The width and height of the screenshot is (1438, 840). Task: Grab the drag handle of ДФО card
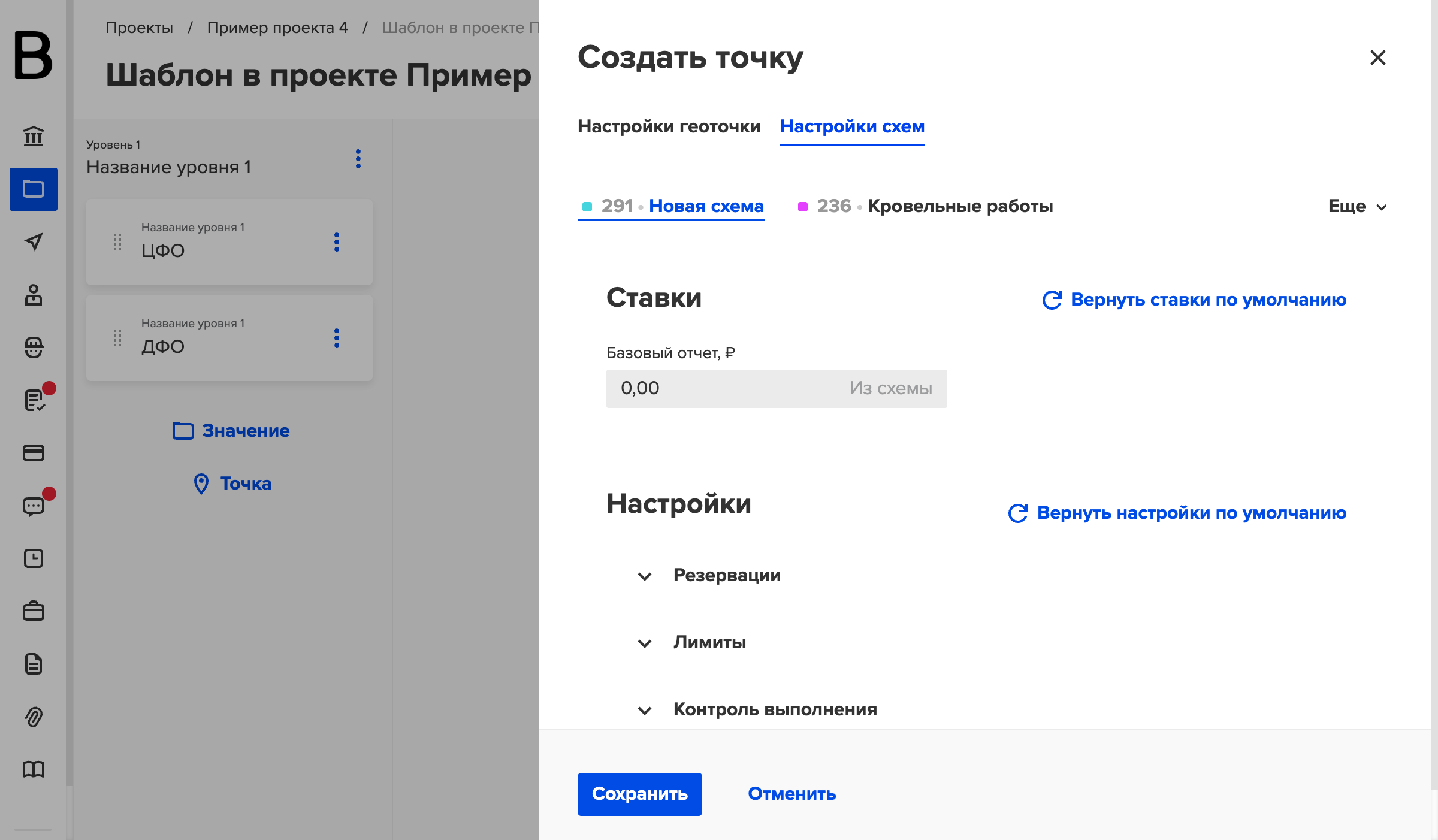[x=117, y=338]
